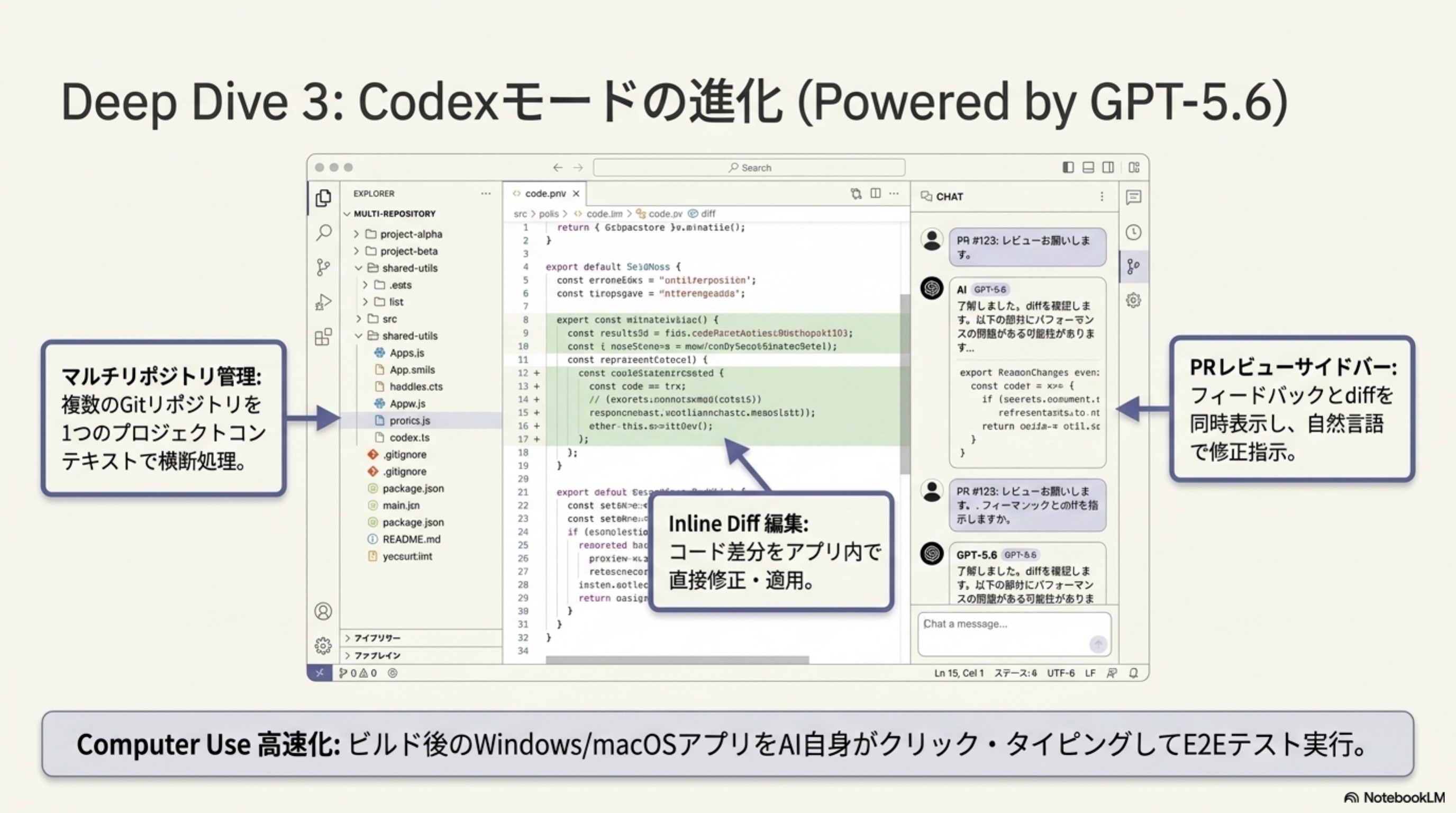Go forward with the right arrow
The width and height of the screenshot is (1456, 813).
pyautogui.click(x=578, y=167)
